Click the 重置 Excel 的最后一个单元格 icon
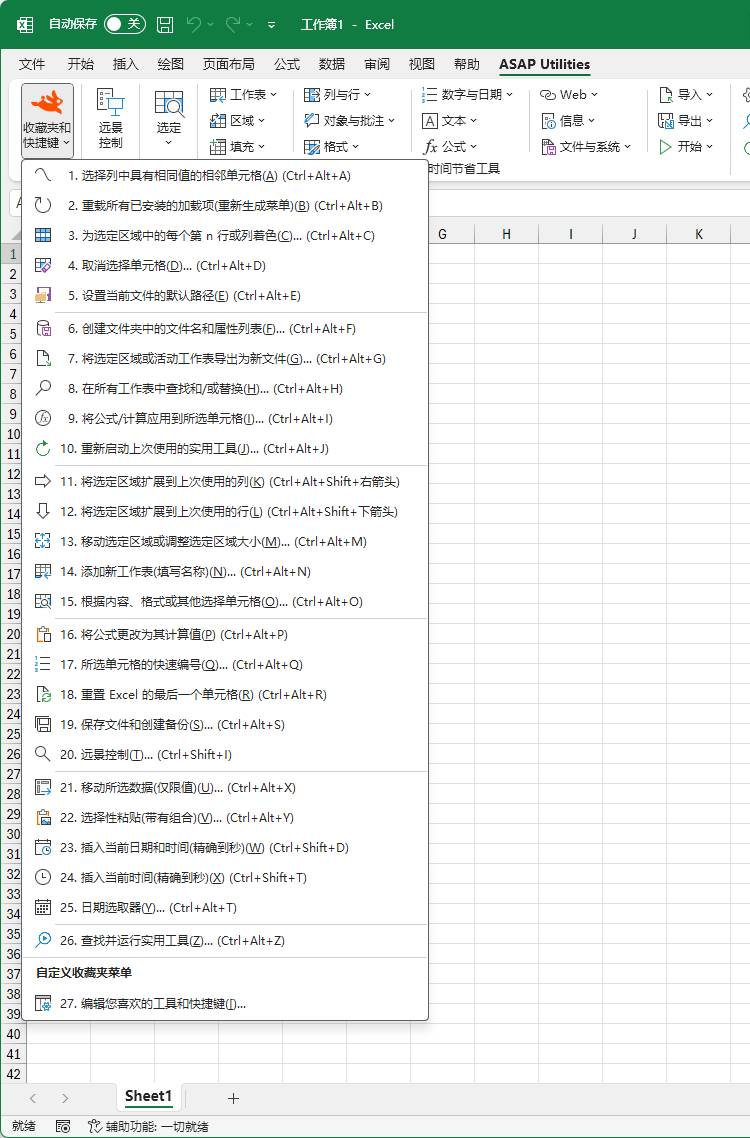This screenshot has width=750, height=1138. 44,695
